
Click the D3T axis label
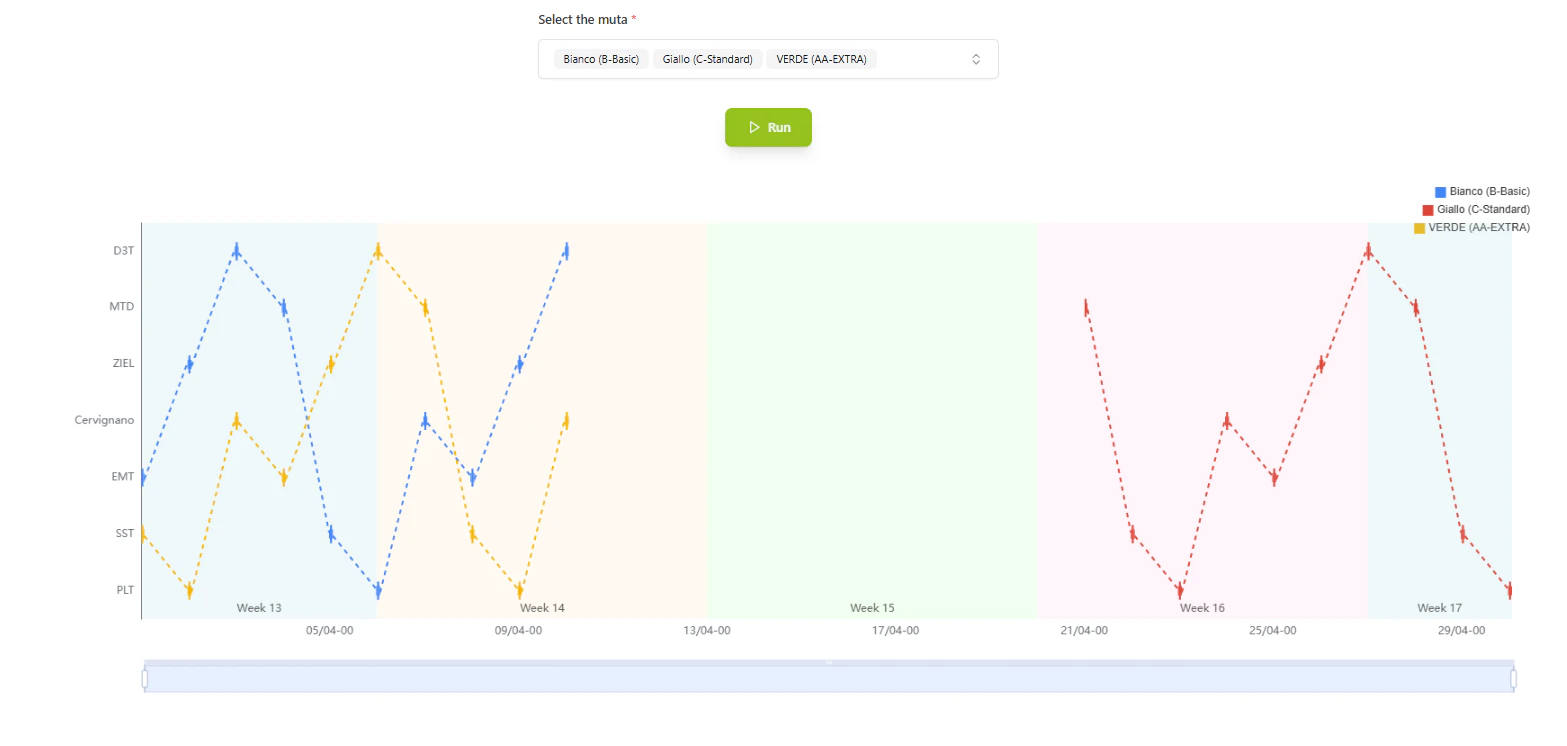123,250
